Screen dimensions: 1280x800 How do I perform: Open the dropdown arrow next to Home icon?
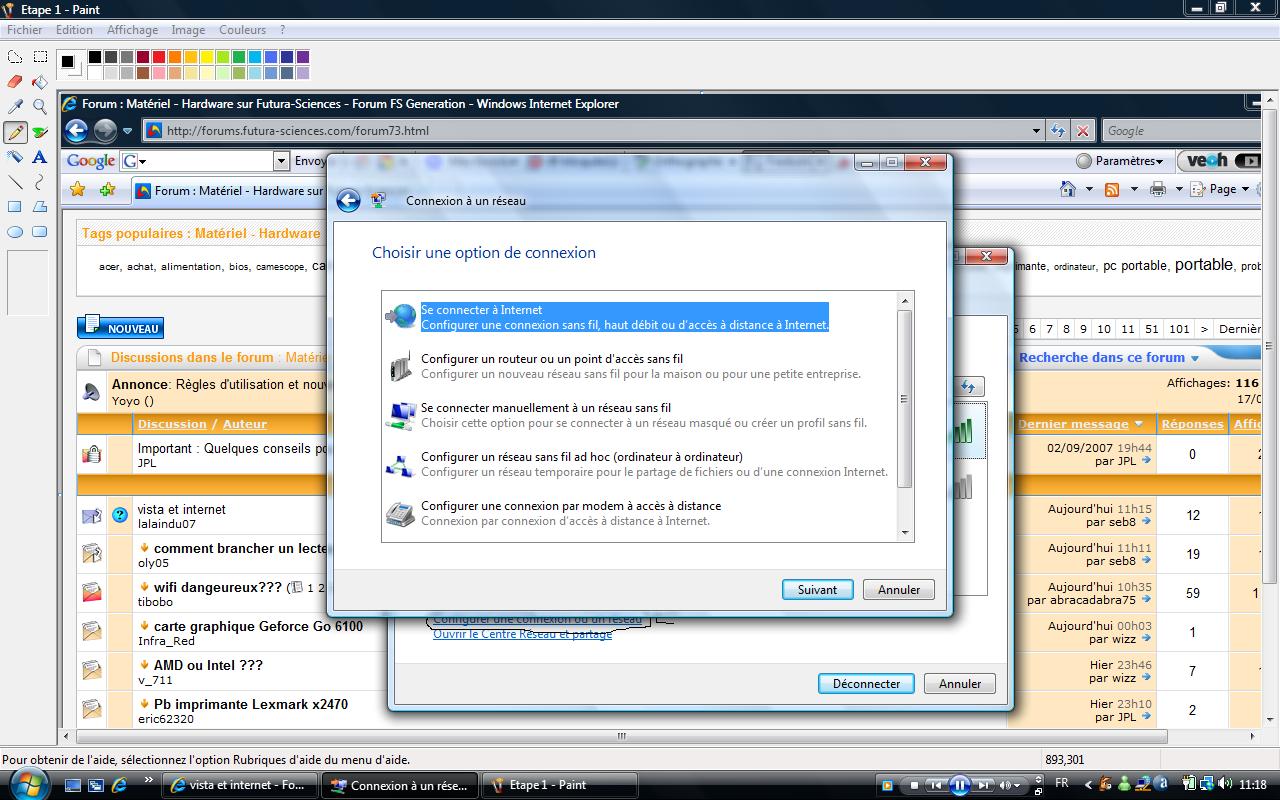point(1089,189)
